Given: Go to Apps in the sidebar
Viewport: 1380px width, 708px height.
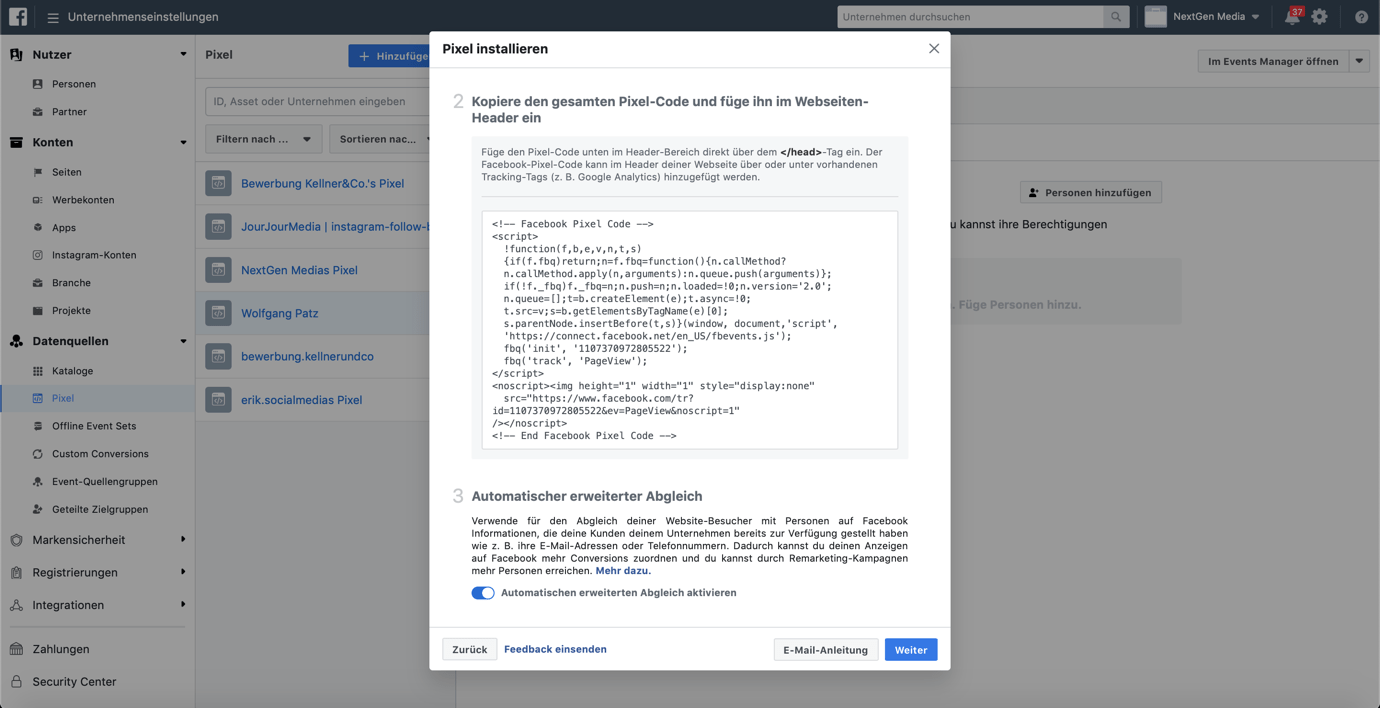Looking at the screenshot, I should pyautogui.click(x=64, y=228).
